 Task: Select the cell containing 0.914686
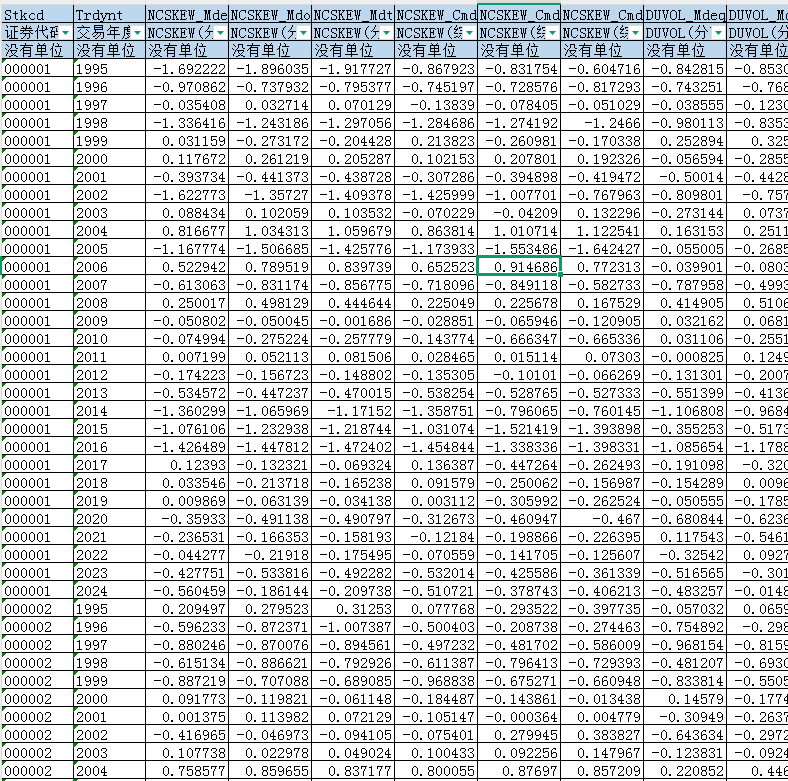click(x=519, y=266)
